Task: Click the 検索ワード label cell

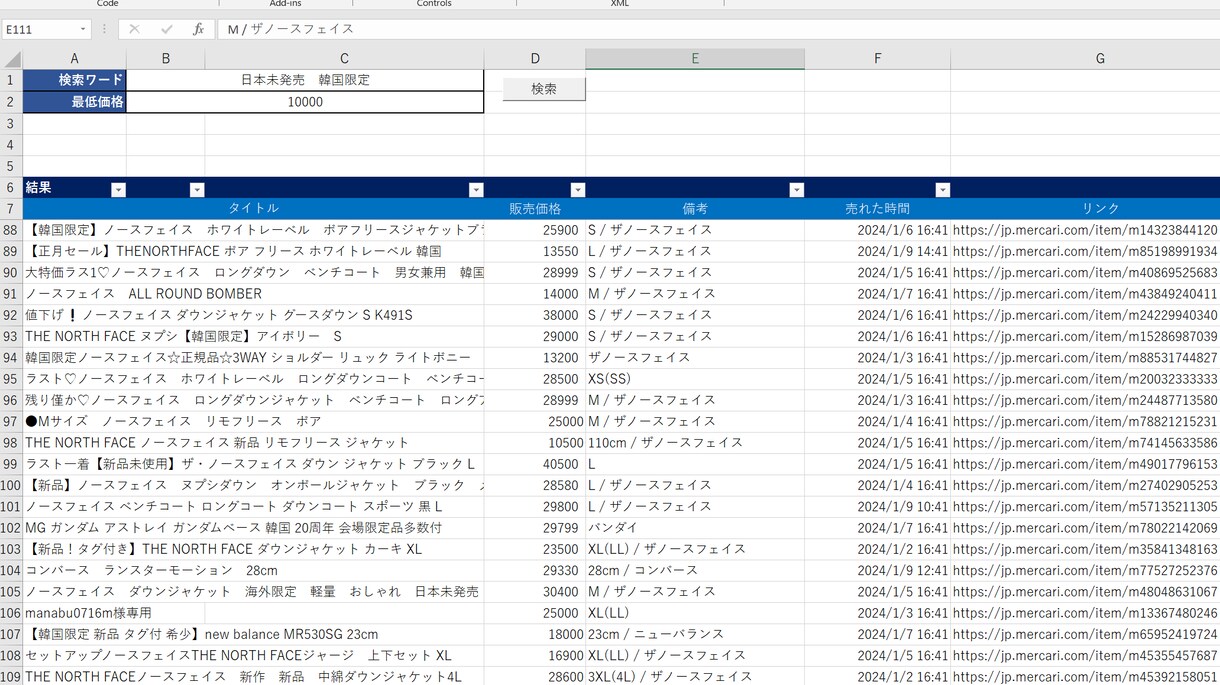Action: click(x=75, y=80)
